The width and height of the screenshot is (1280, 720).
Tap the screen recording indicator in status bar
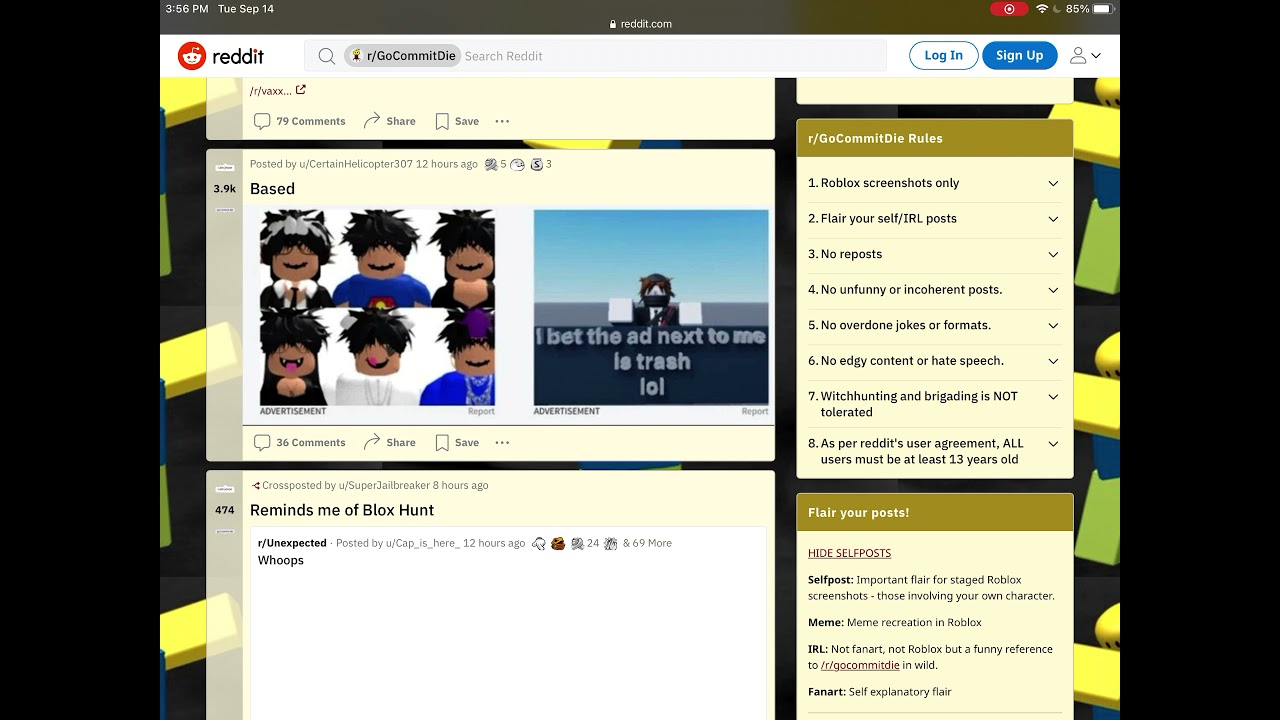1008,9
